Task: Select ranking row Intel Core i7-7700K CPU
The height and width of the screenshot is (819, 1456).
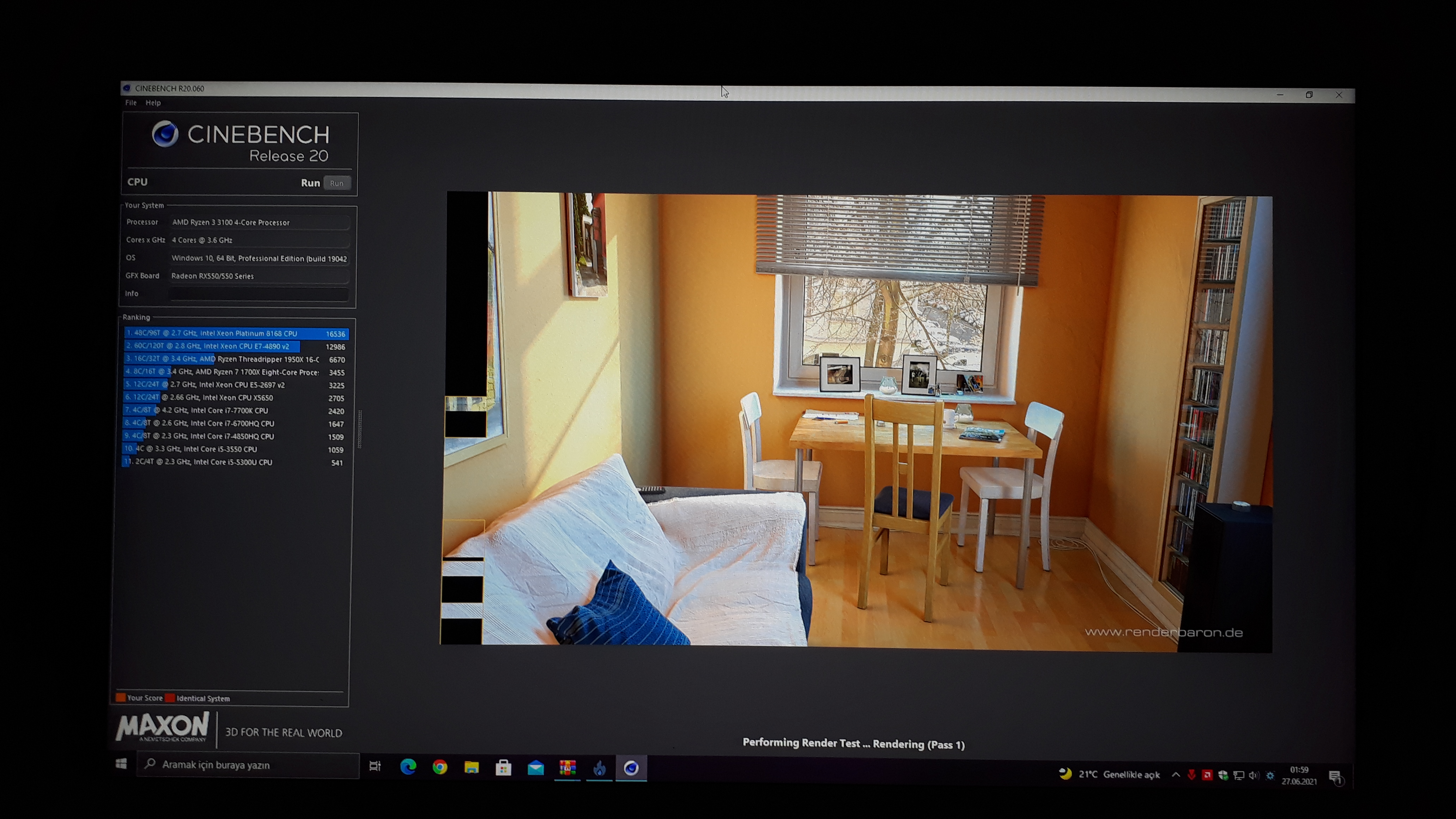Action: [x=235, y=411]
